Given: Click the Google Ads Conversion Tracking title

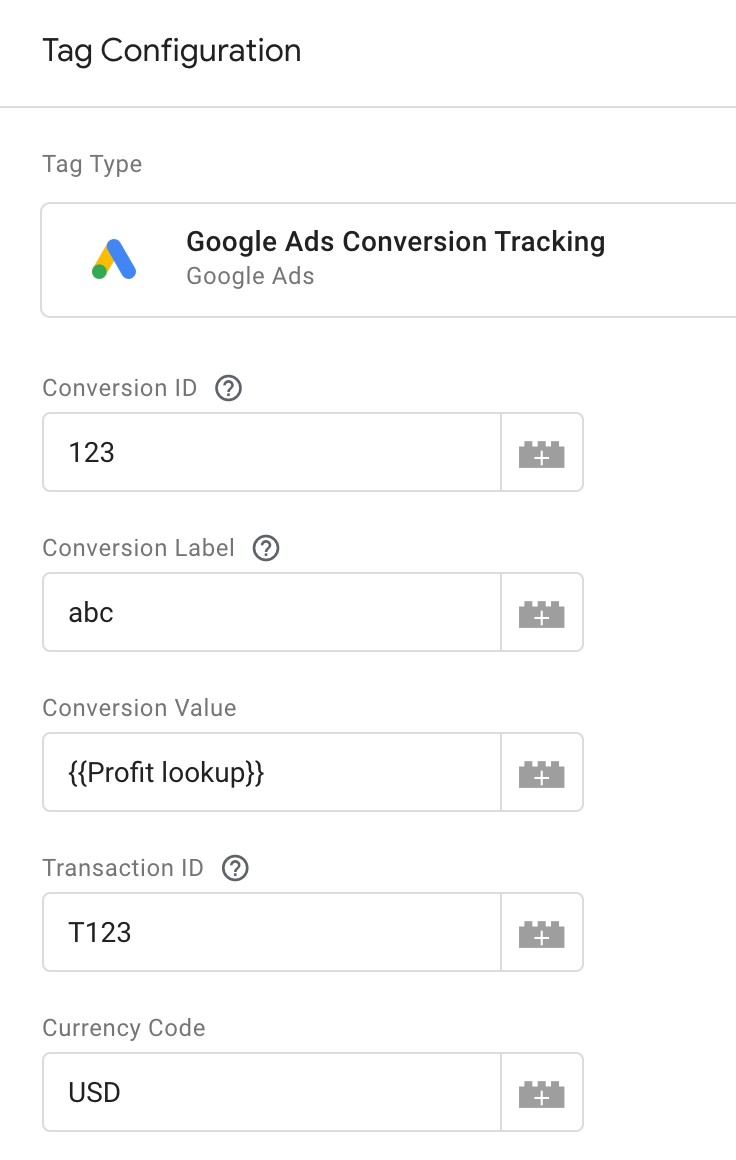Looking at the screenshot, I should pyautogui.click(x=395, y=242).
